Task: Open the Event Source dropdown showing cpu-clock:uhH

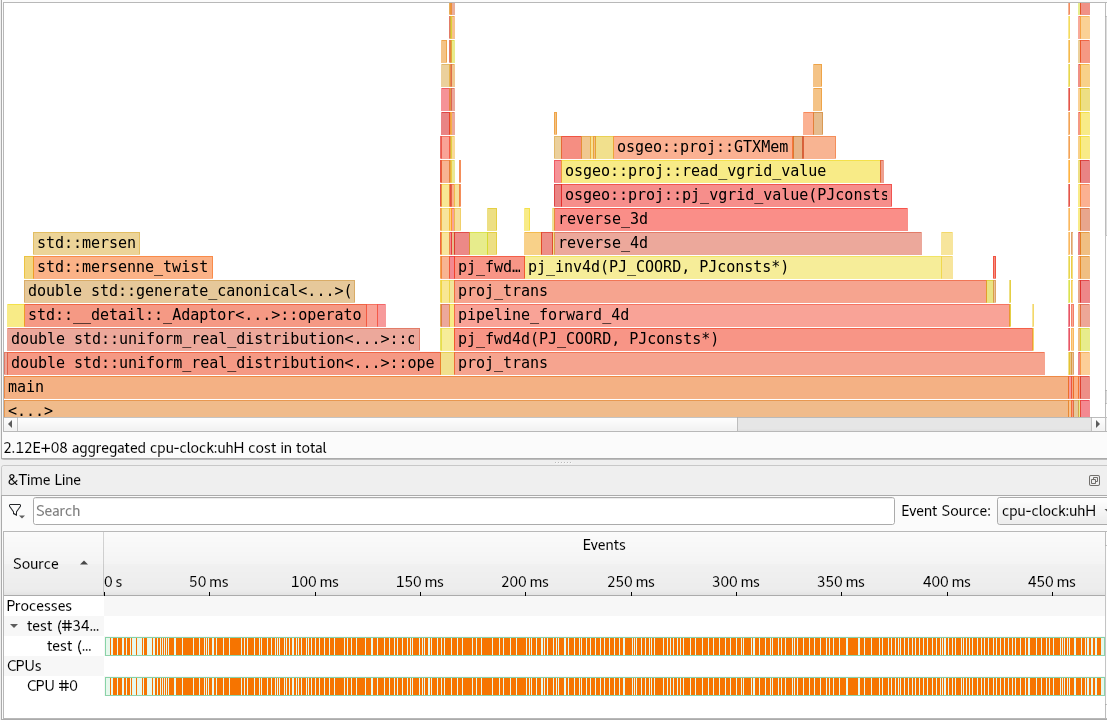Action: tap(1050, 510)
